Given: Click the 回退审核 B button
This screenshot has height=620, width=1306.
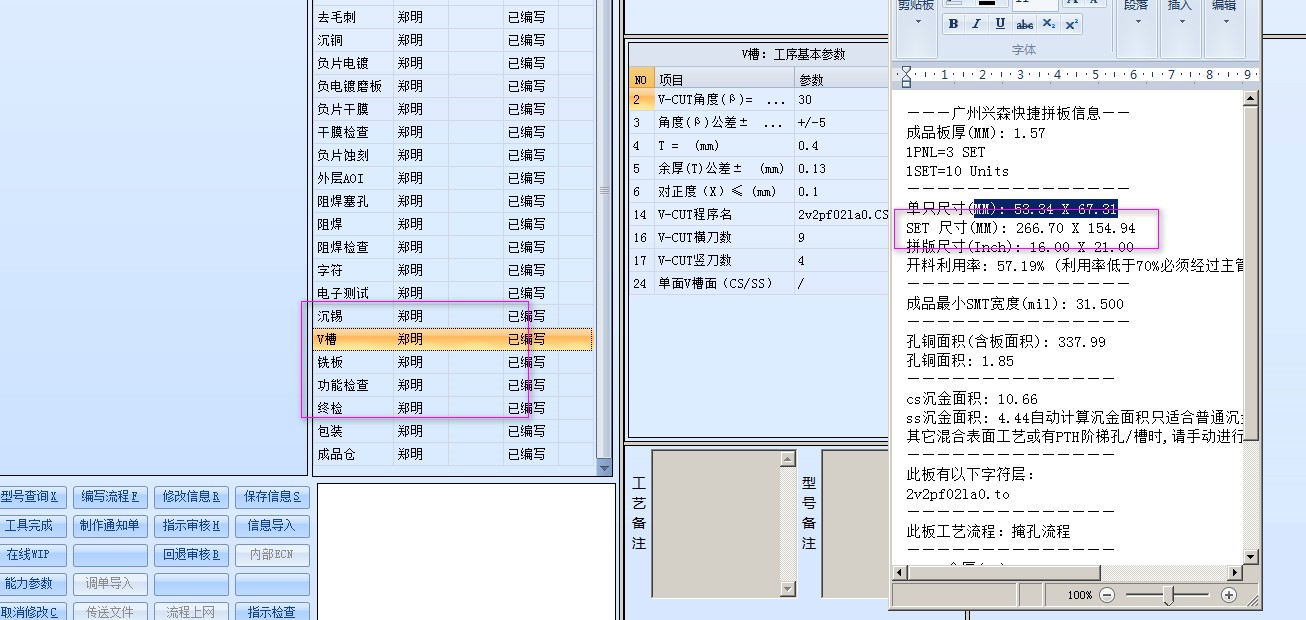Looking at the screenshot, I should point(191,555).
